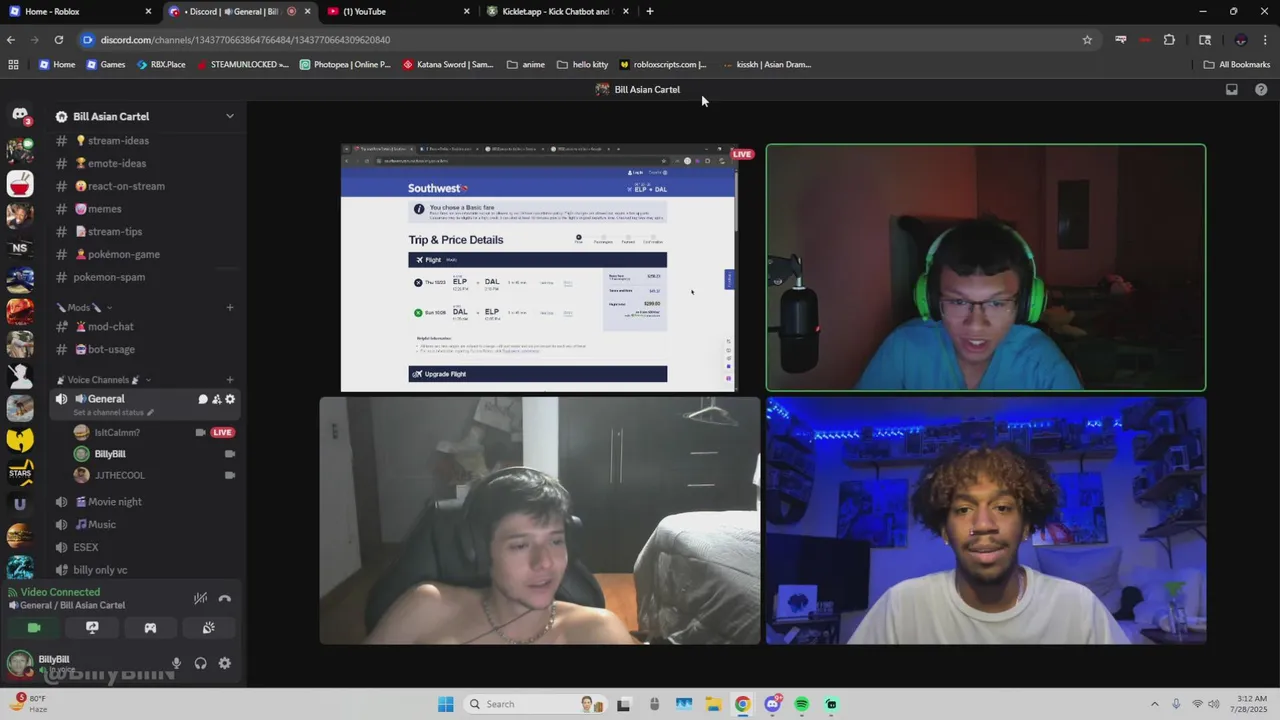Open the NS server icon

(20, 248)
